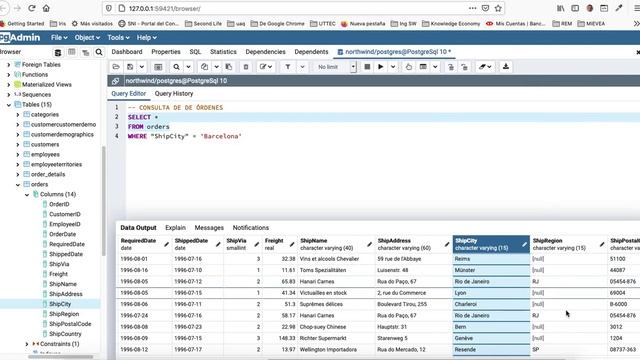The height and width of the screenshot is (360, 640).
Task: Run the query with Execute play button
Action: click(x=380, y=67)
